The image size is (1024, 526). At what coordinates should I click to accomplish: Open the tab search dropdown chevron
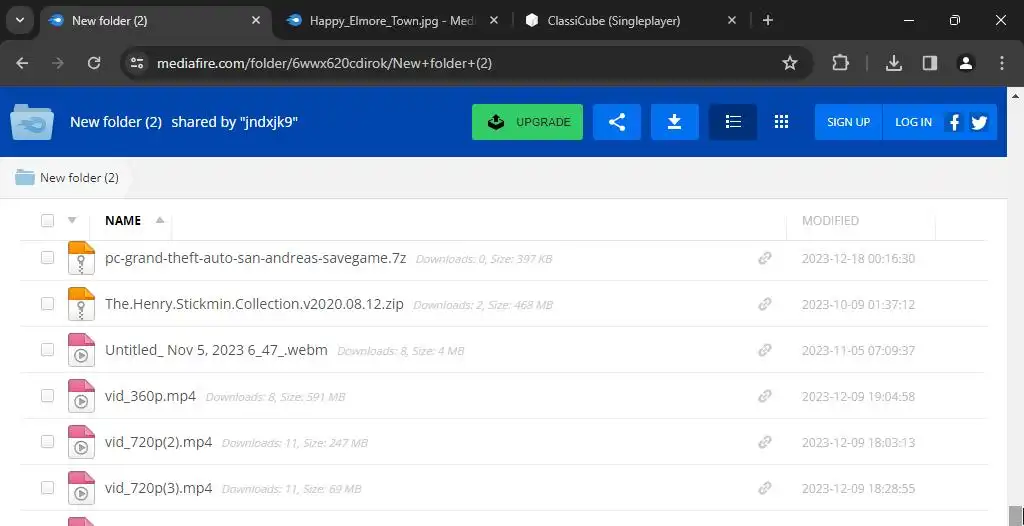tap(20, 21)
